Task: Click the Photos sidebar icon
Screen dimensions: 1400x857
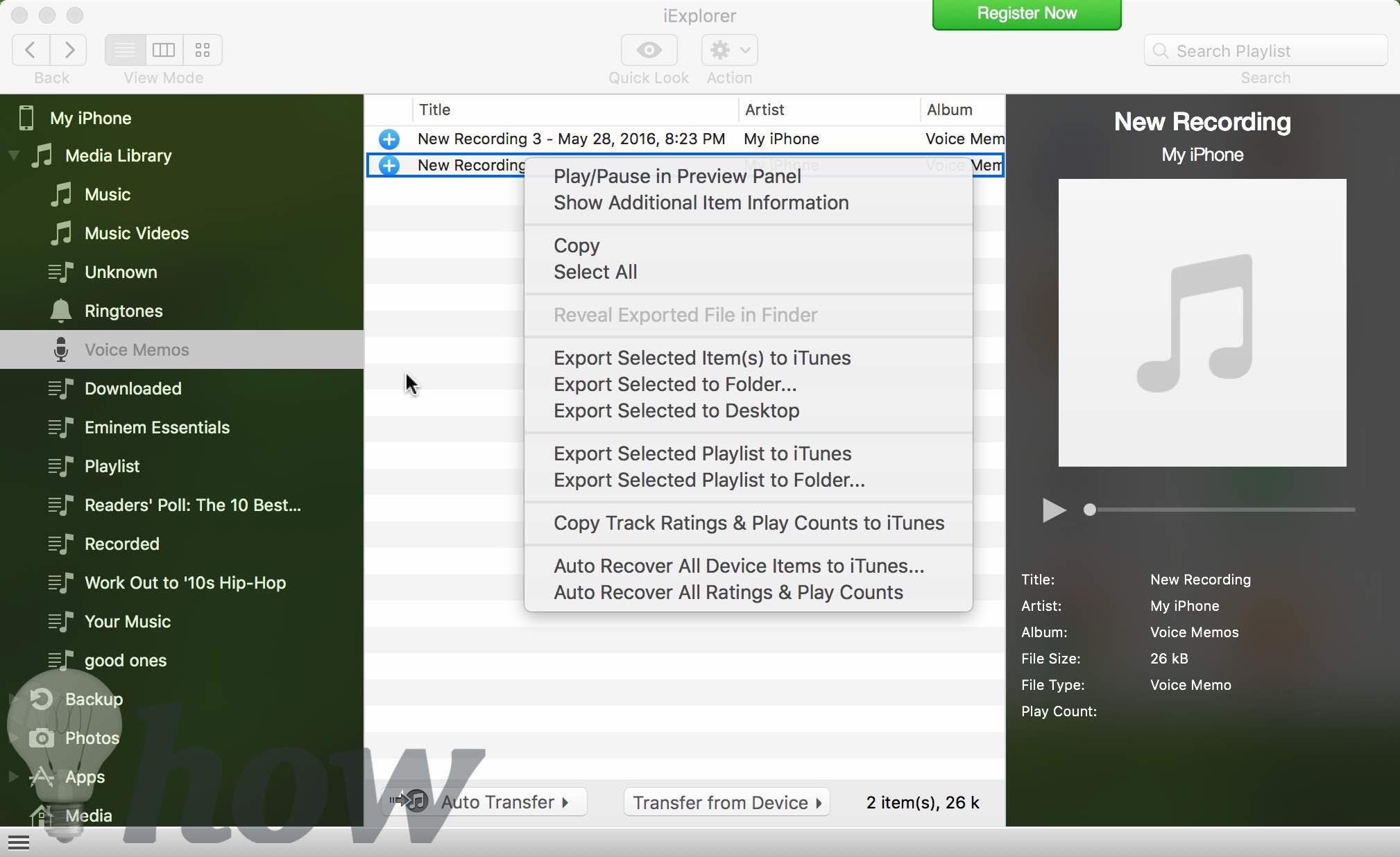Action: point(40,738)
